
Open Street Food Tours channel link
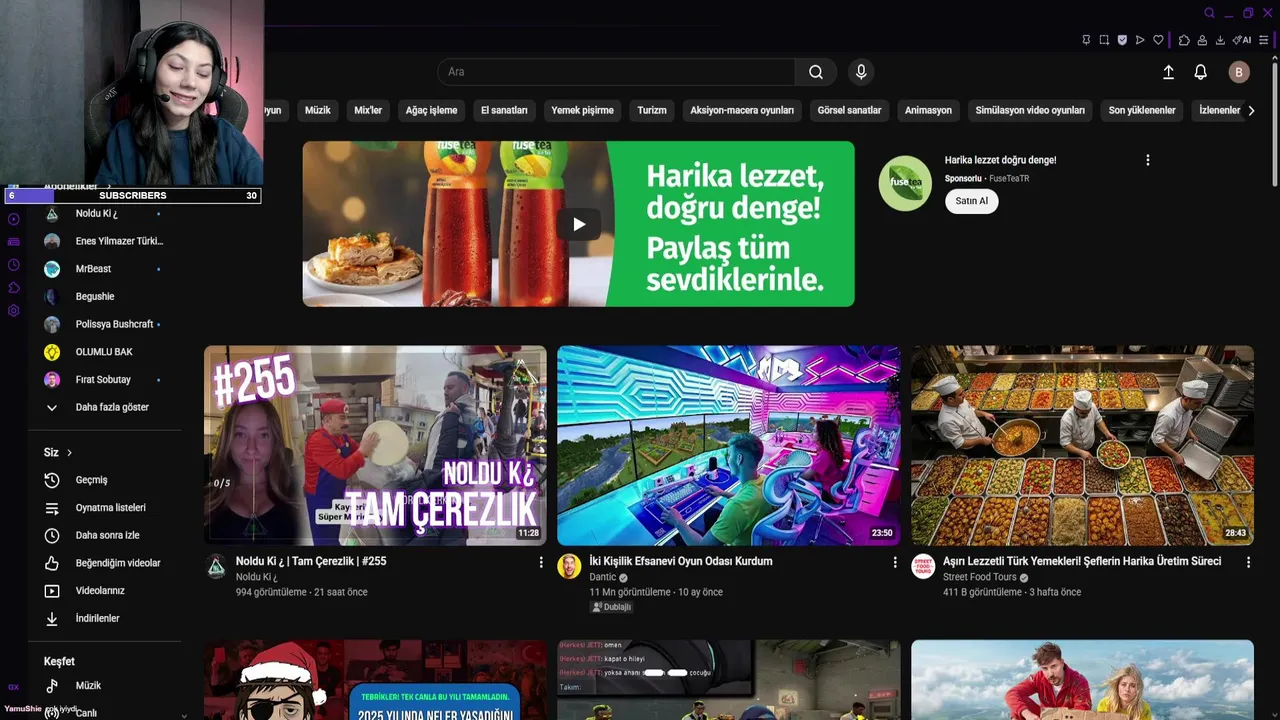979,577
